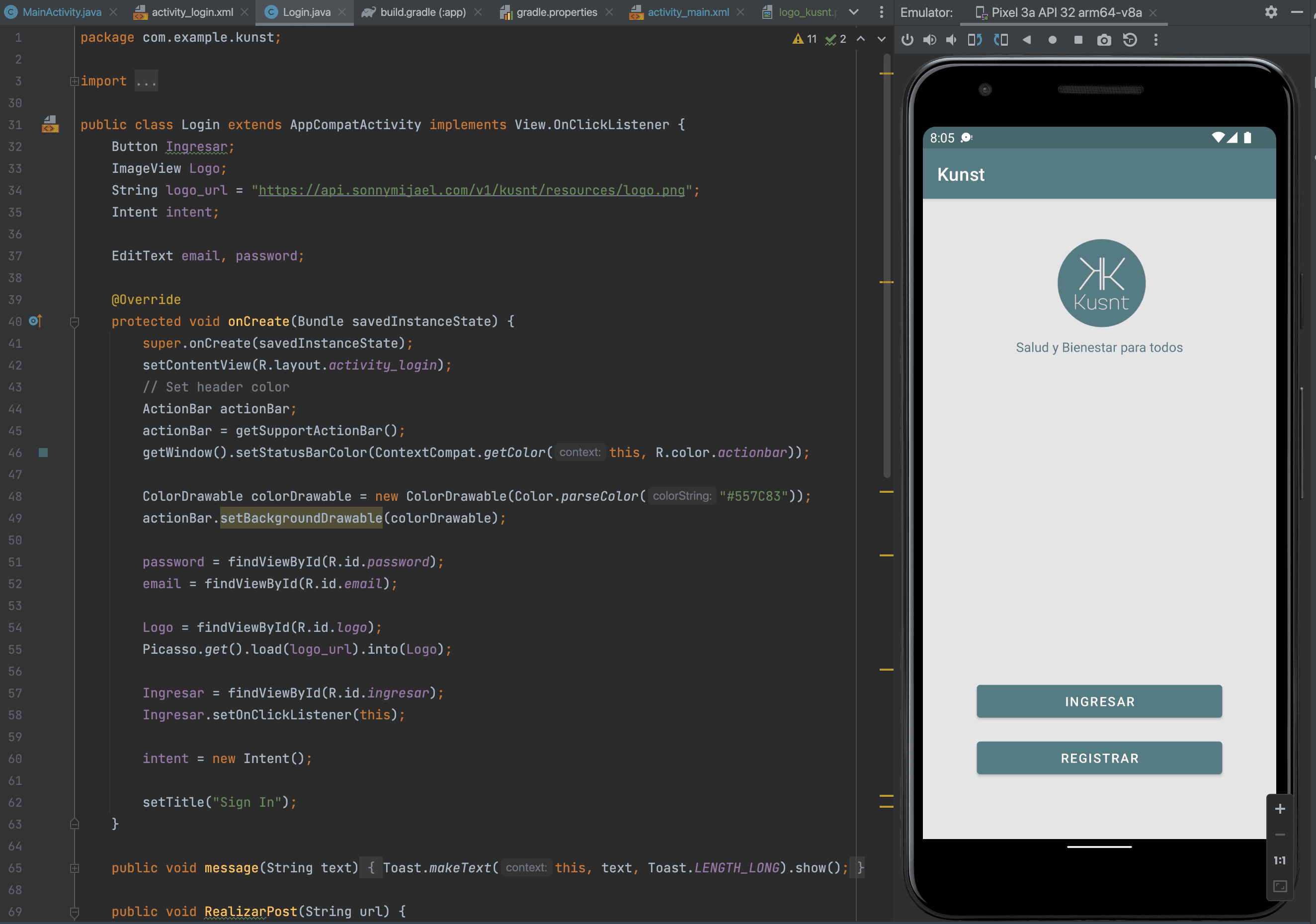Tap the Kusnt logo image in the emulator
Screen dimensions: 1316x924
coord(1101,283)
